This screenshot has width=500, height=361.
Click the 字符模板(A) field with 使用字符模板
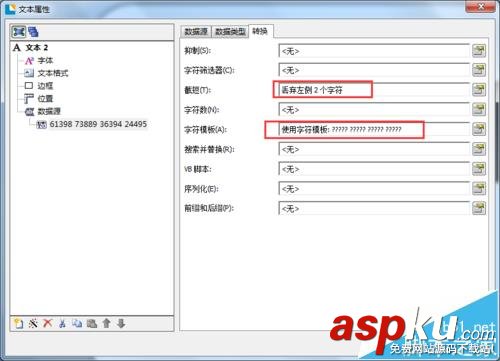pyautogui.click(x=374, y=129)
